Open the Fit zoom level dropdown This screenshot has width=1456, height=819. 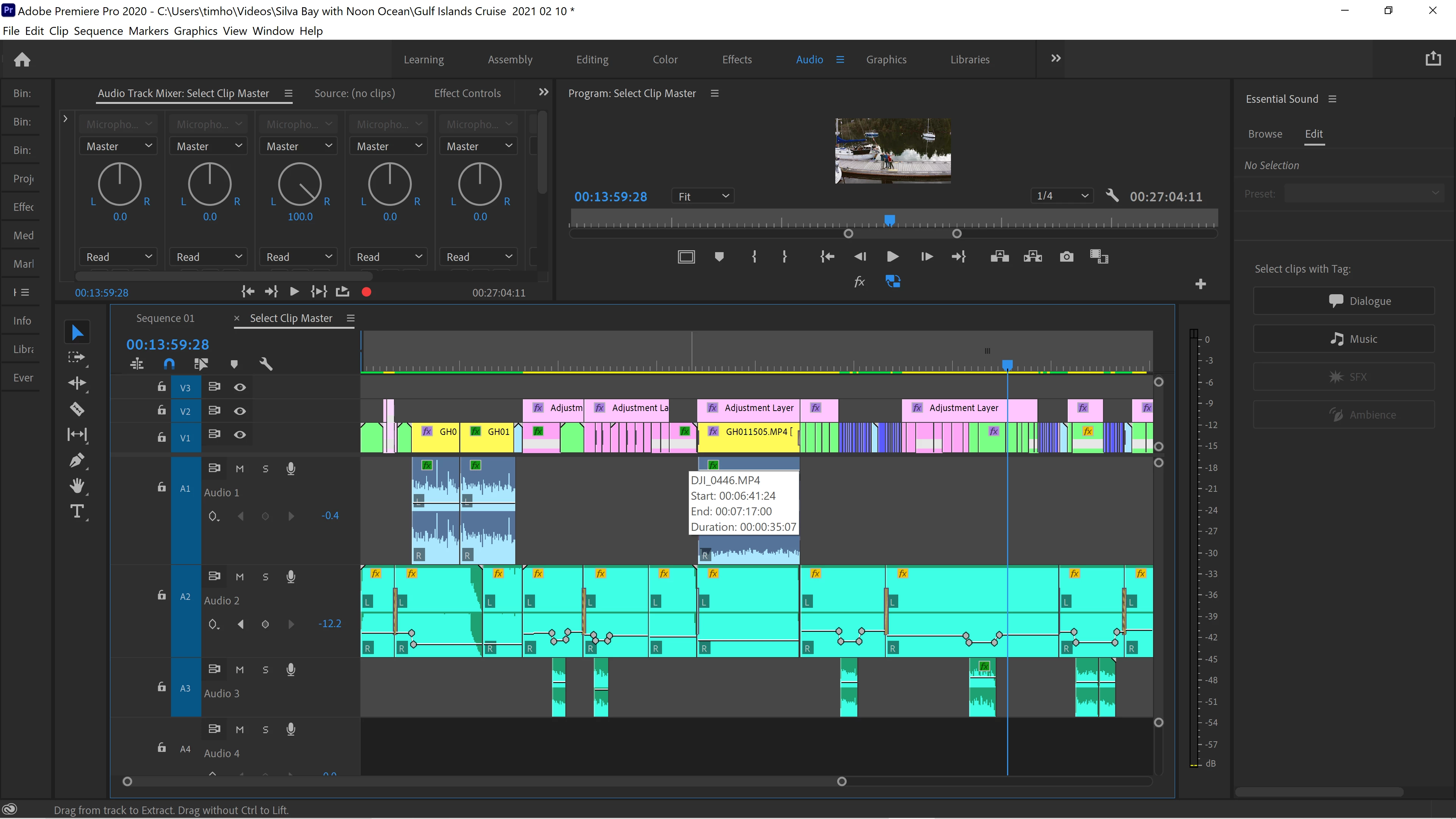click(703, 196)
